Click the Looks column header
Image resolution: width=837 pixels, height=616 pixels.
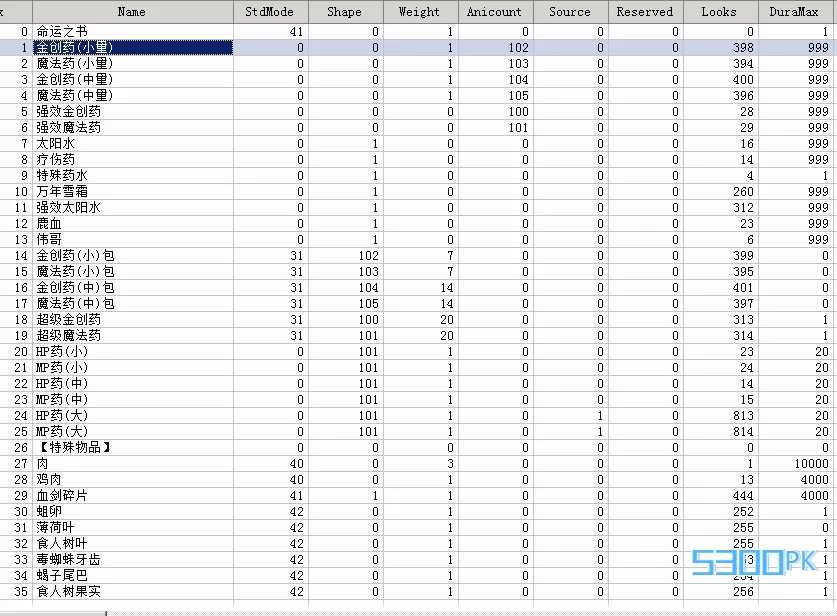[x=720, y=12]
